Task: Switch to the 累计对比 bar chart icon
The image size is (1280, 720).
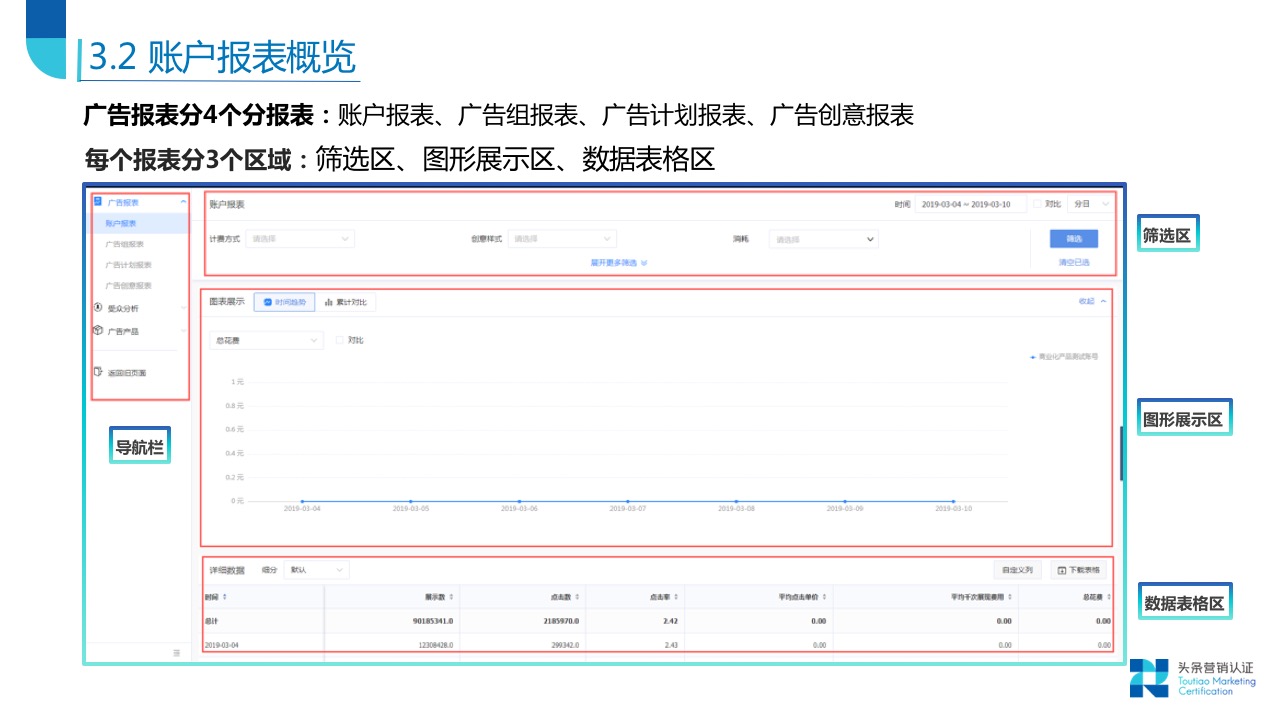Action: (x=328, y=302)
